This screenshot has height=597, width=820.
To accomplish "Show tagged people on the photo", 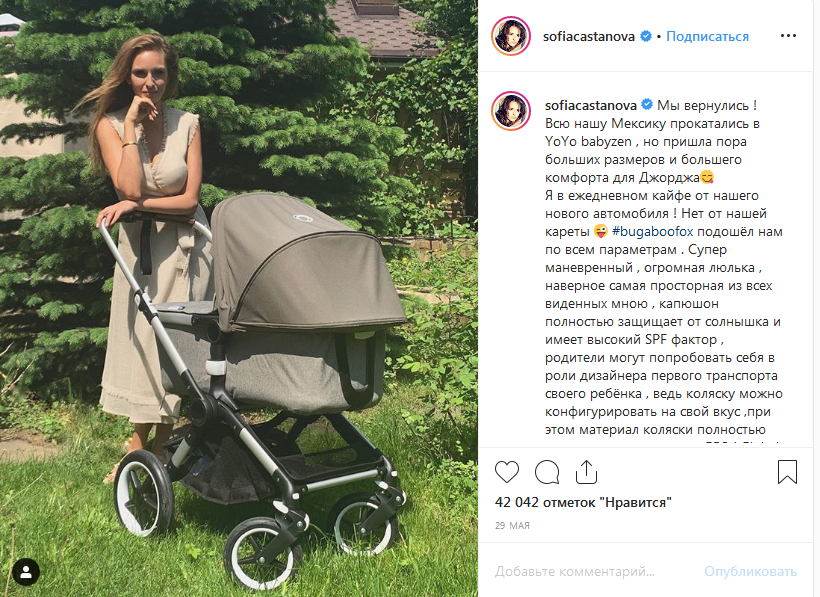I will click(x=26, y=571).
